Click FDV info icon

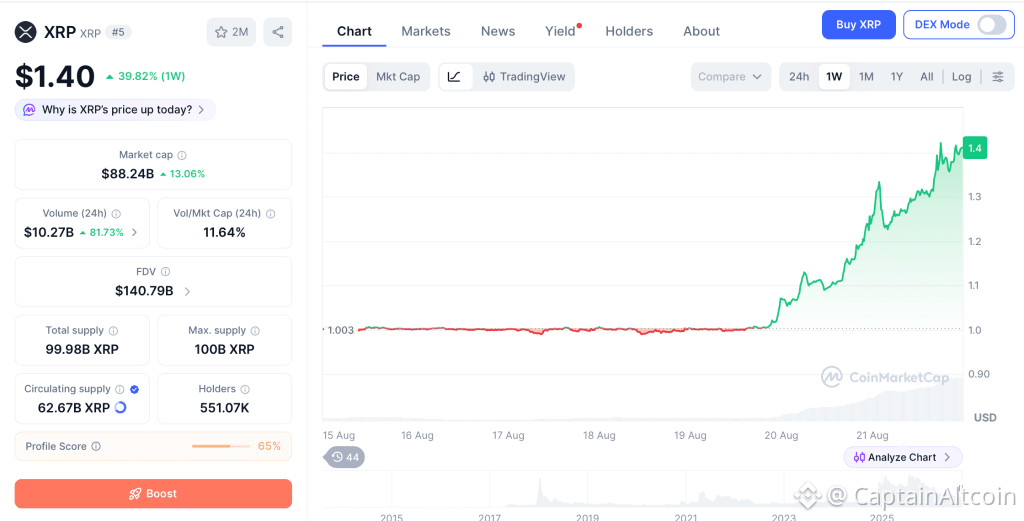166,272
